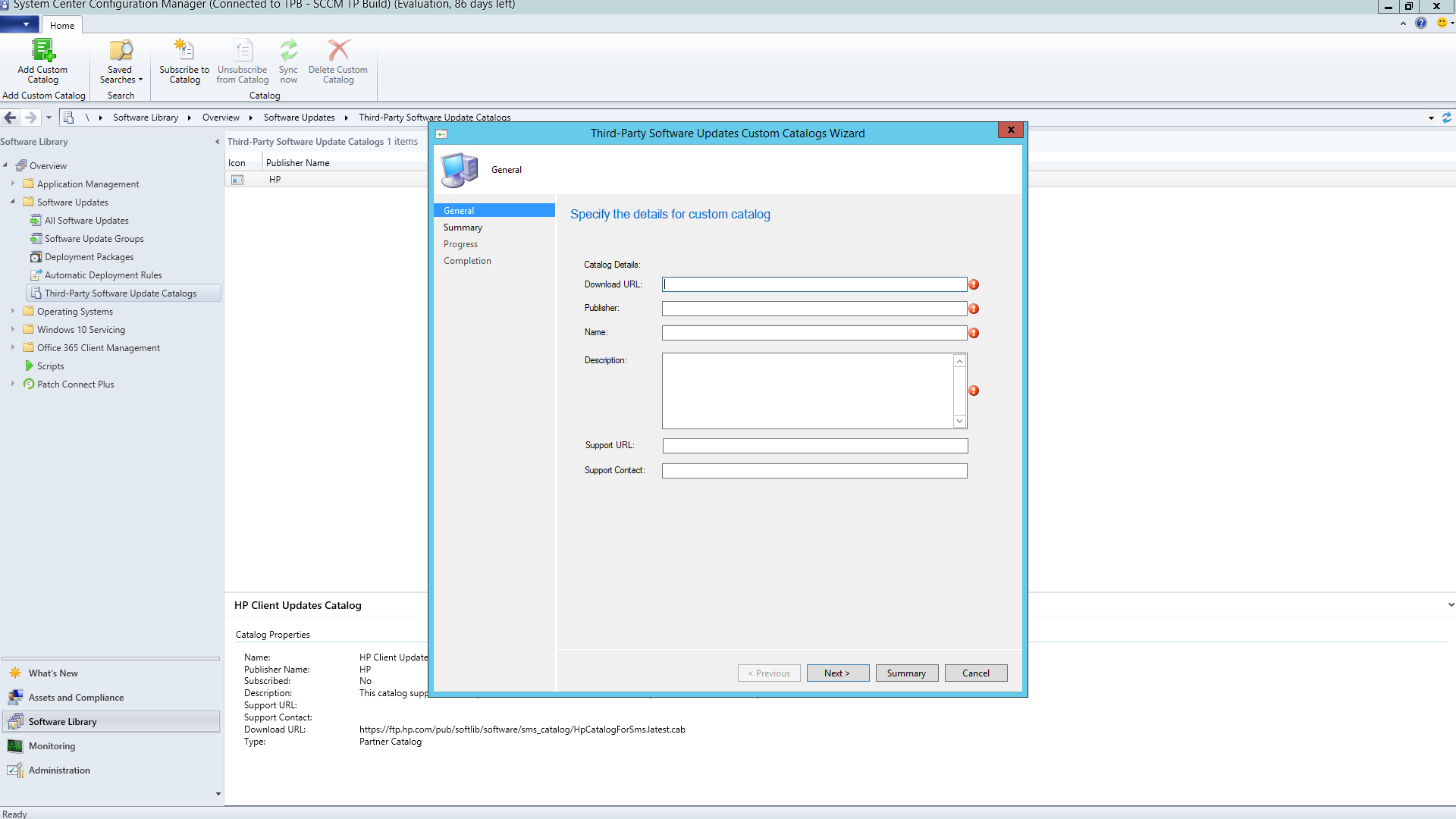Select All Software Updates tree item

pyautogui.click(x=86, y=221)
